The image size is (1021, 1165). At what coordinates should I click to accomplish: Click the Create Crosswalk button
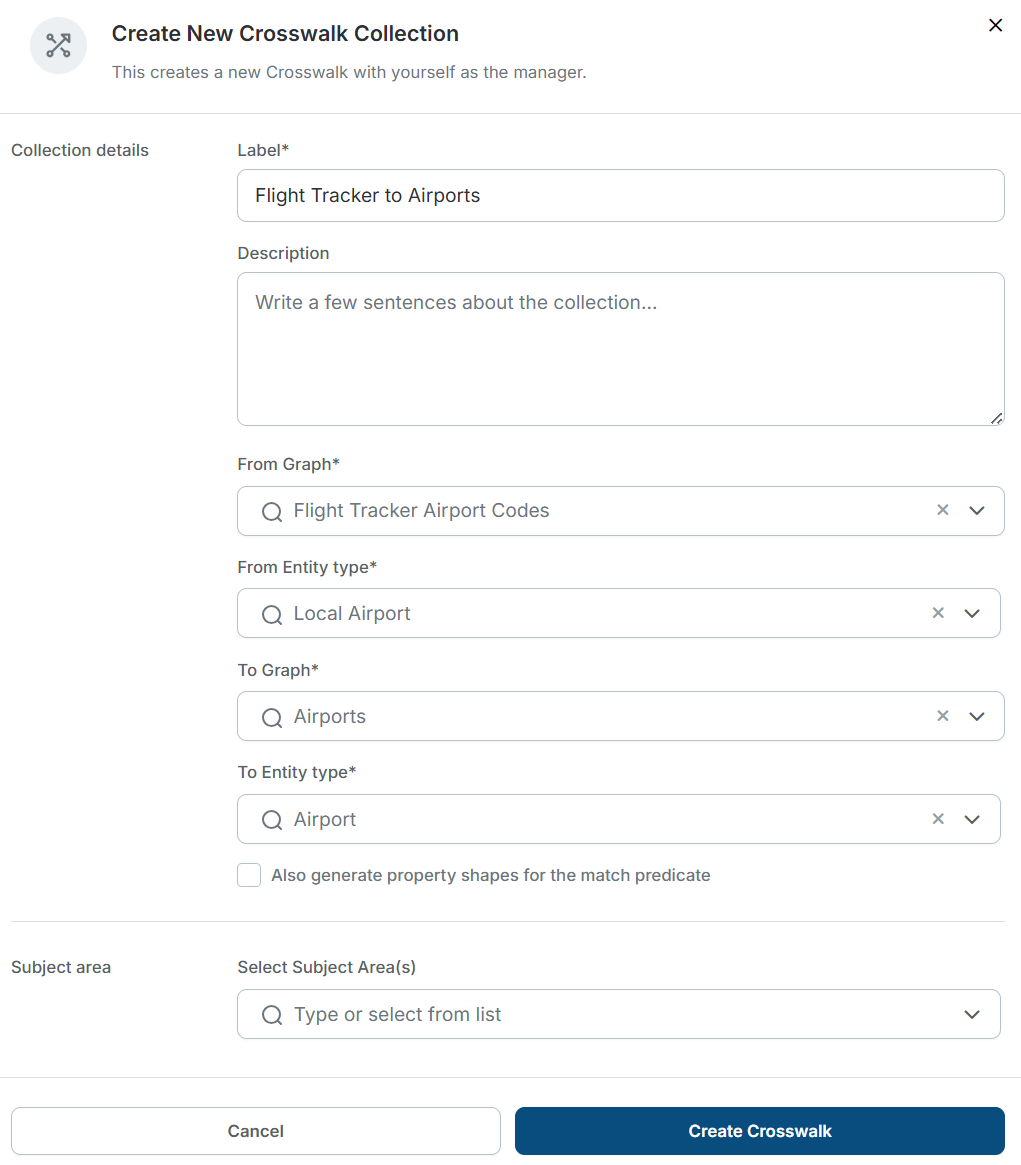[x=760, y=1131]
